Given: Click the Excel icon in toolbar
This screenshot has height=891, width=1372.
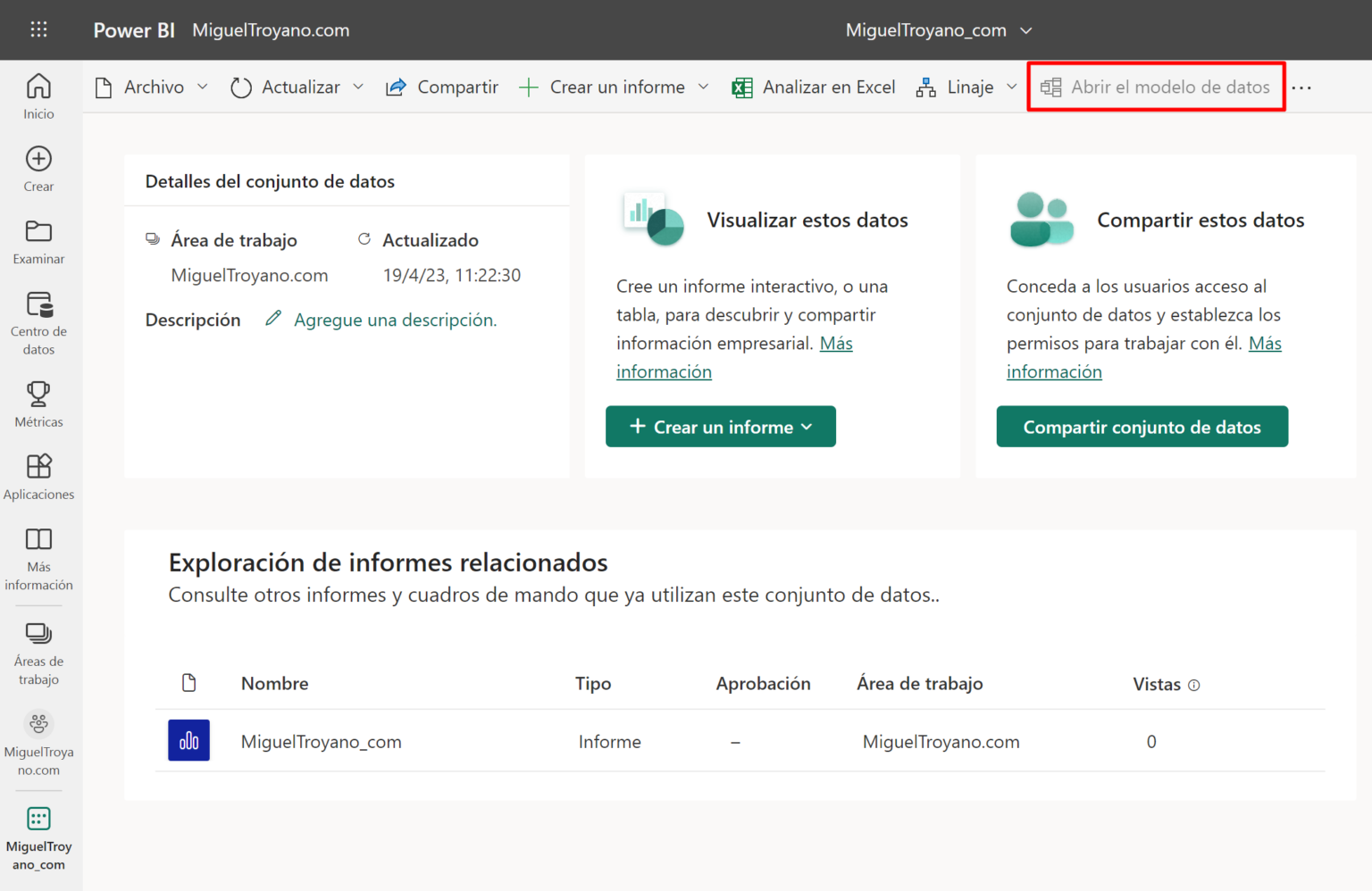Looking at the screenshot, I should pyautogui.click(x=742, y=87).
